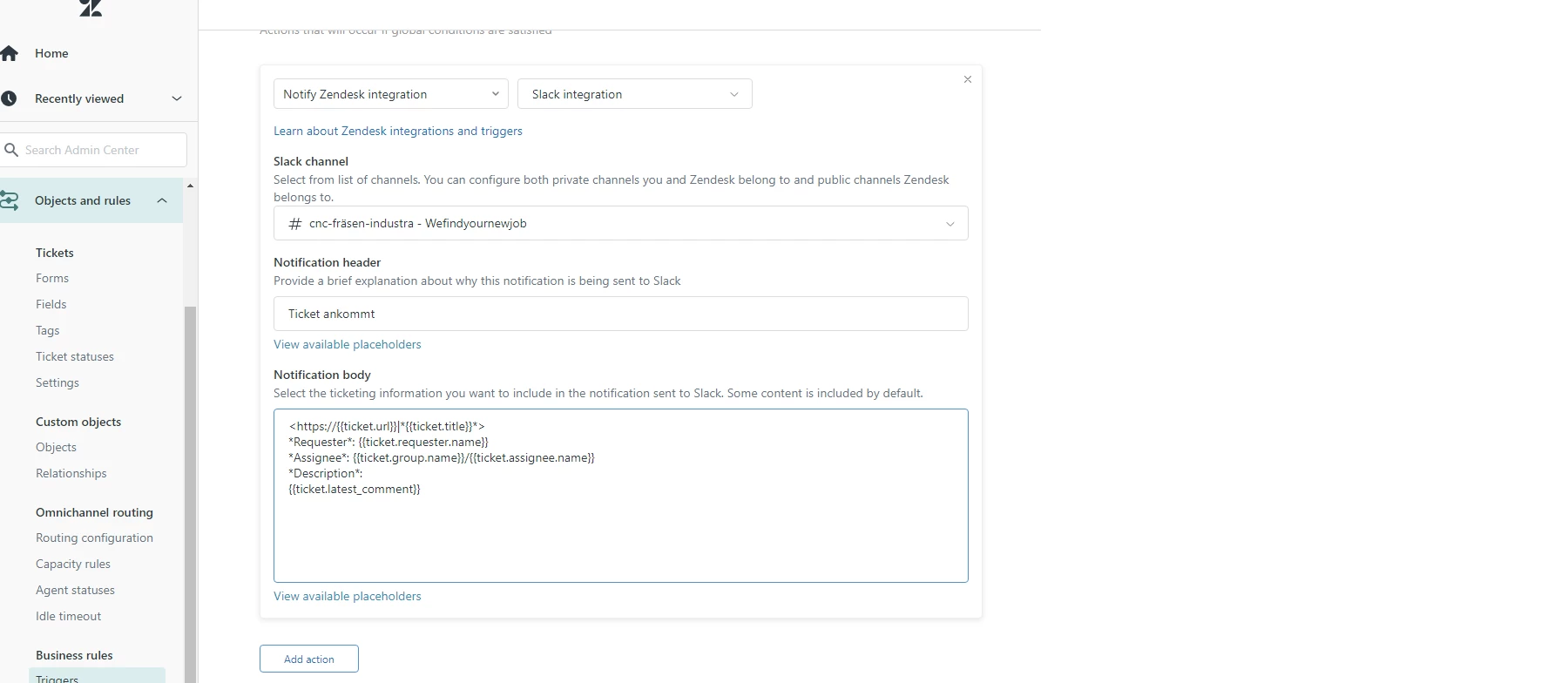Open the Home menu item
This screenshot has height=683, width=1568.
(51, 53)
